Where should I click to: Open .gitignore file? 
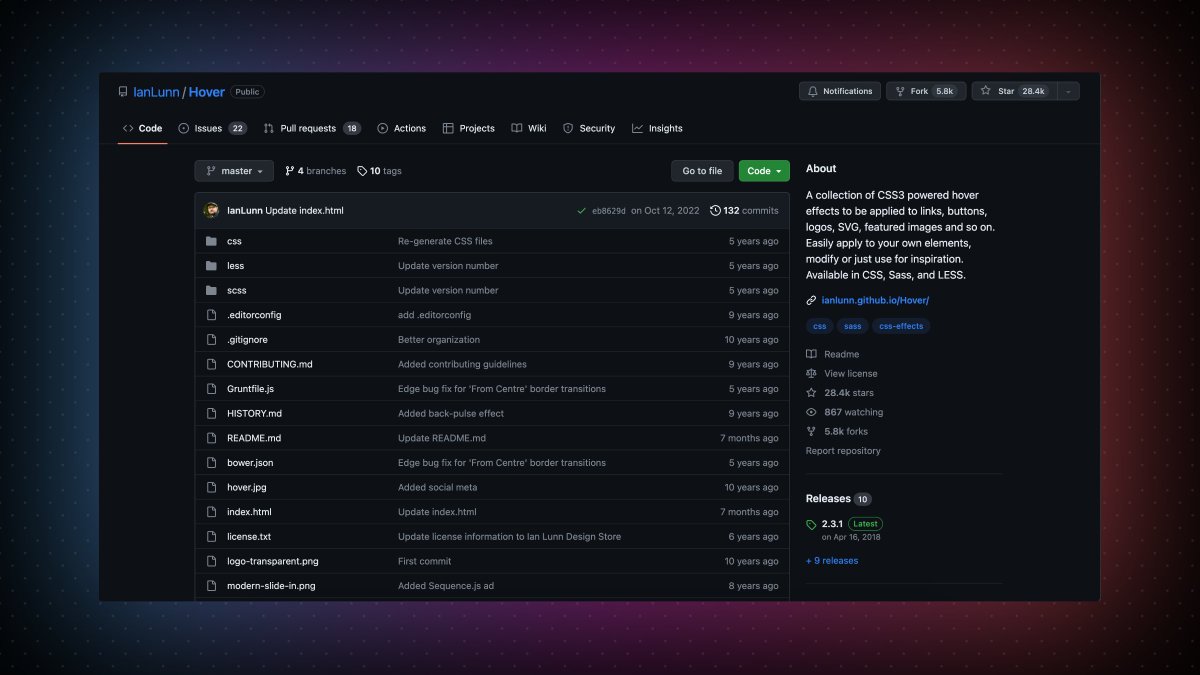pyautogui.click(x=247, y=340)
